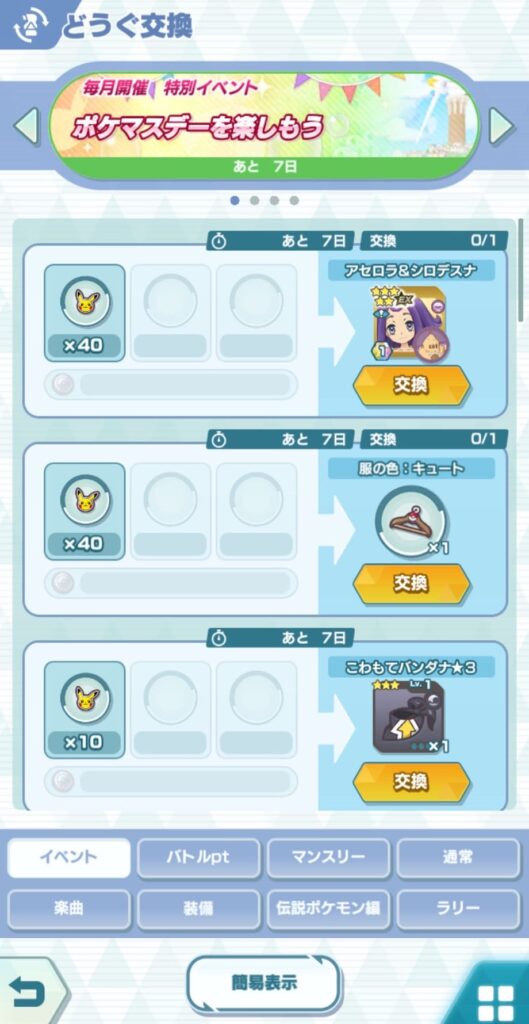Switch to the バトルpt tab

(x=199, y=857)
